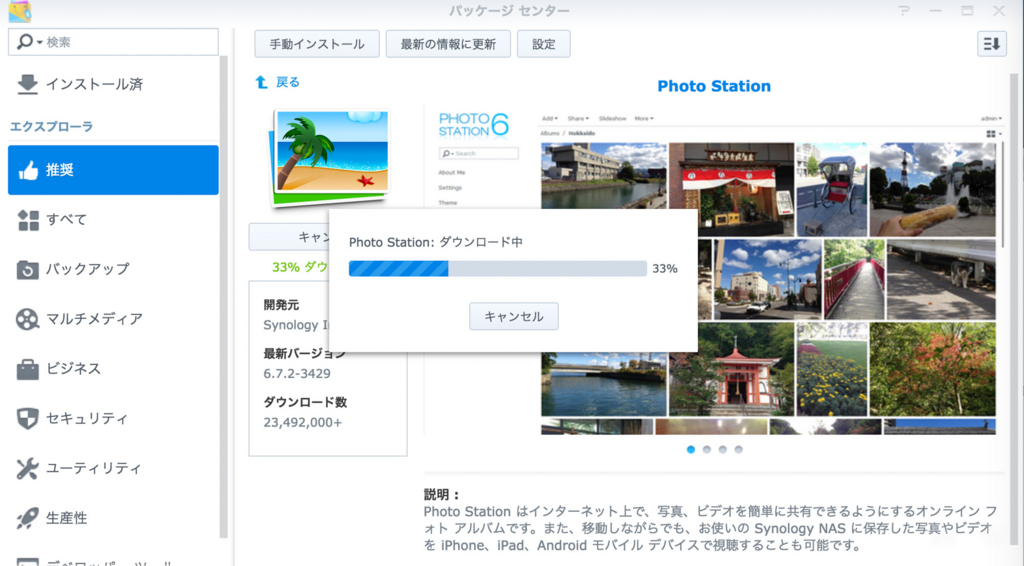Viewport: 1024px width, 566px height.
Task: Click the Photo Station title heading
Action: (714, 86)
